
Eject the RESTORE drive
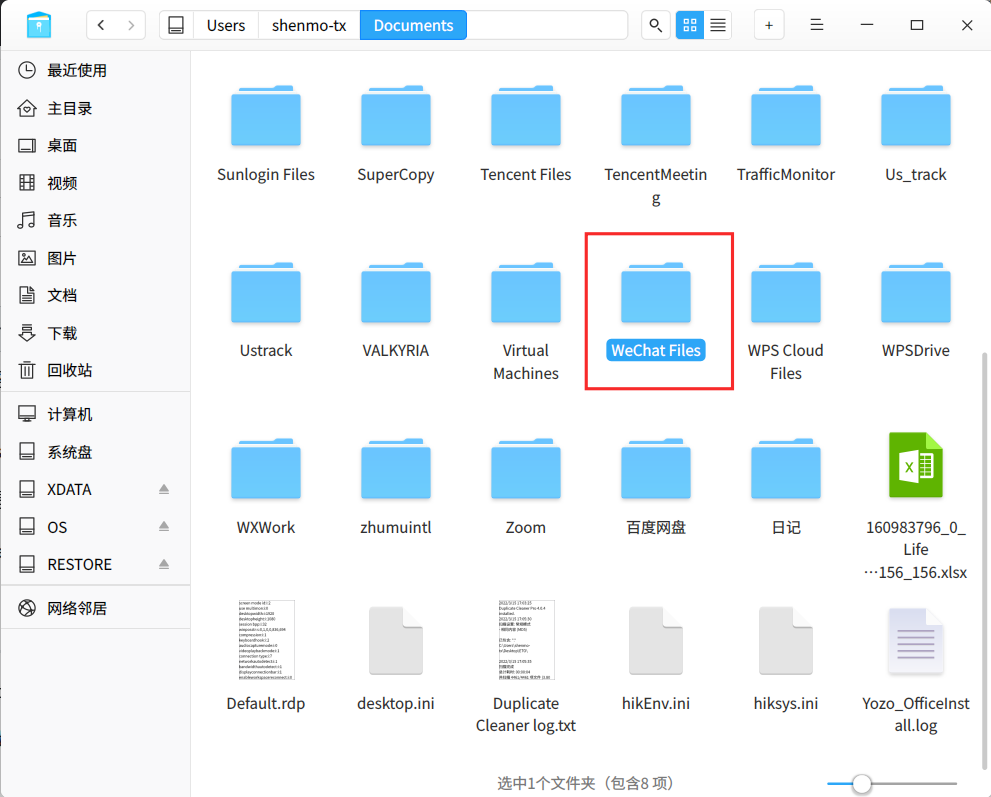point(164,564)
